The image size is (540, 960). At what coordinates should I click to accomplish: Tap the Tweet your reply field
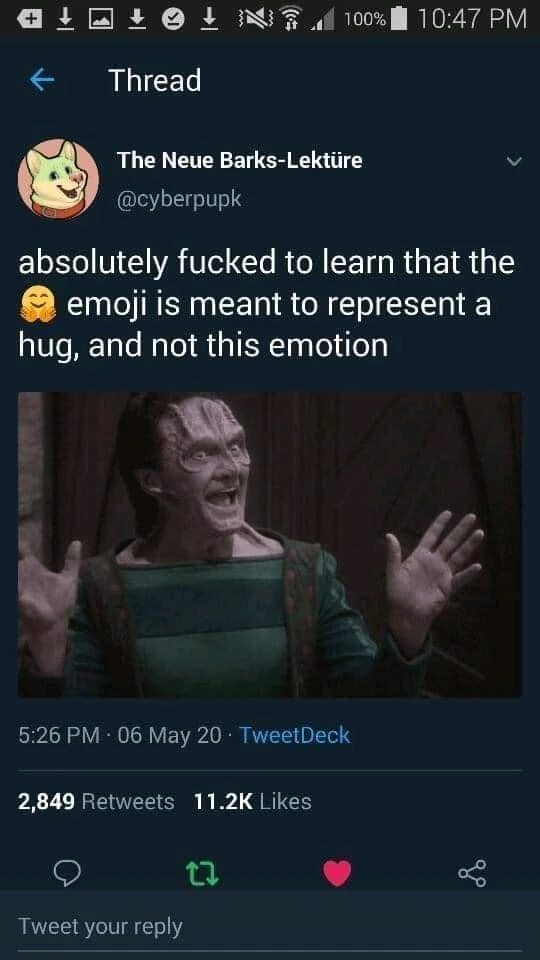tap(270, 926)
